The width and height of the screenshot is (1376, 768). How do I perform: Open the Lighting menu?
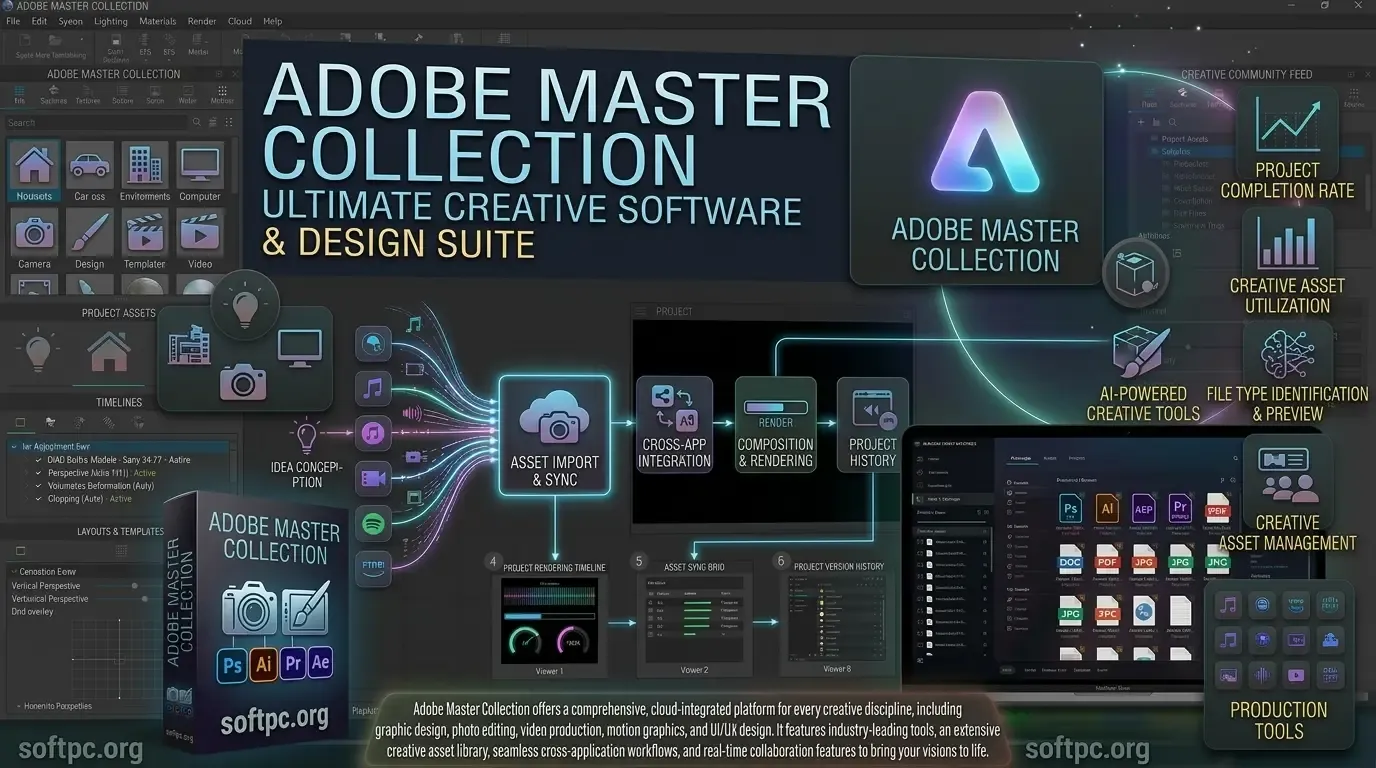tap(110, 21)
